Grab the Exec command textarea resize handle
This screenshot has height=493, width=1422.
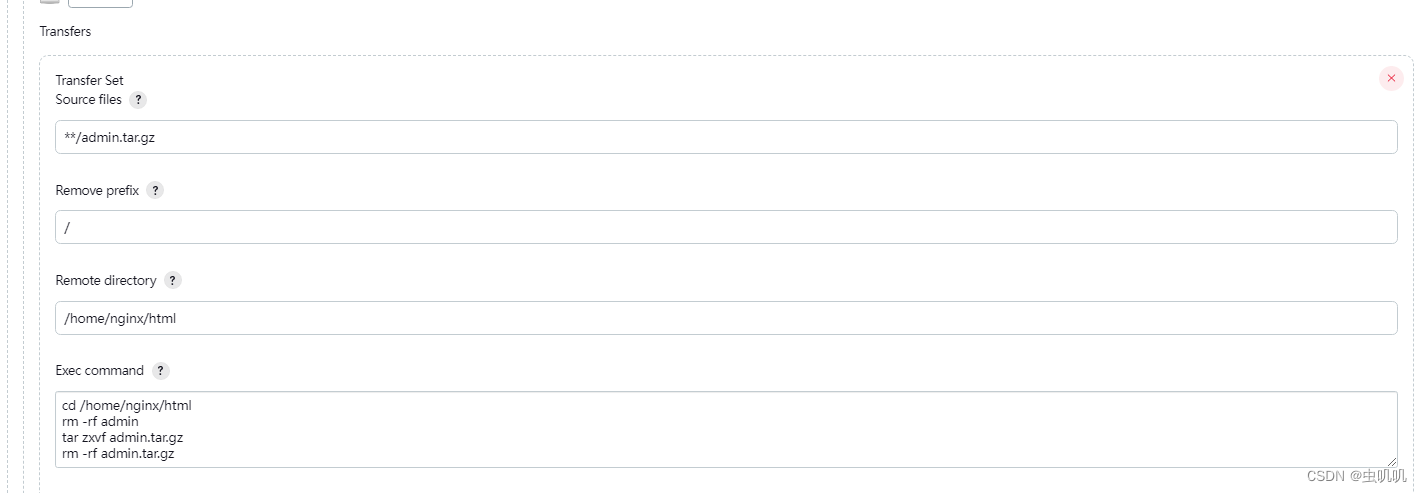click(1391, 461)
